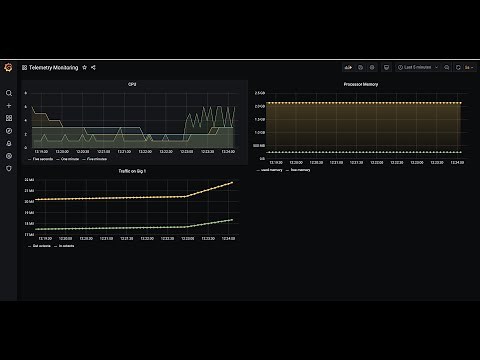Cycle view mode with the monitor icon

click(386, 67)
